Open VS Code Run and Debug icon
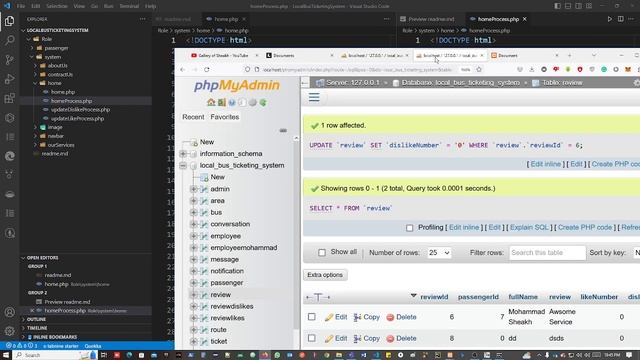Screen dimensions: 640x360 pos(9,79)
